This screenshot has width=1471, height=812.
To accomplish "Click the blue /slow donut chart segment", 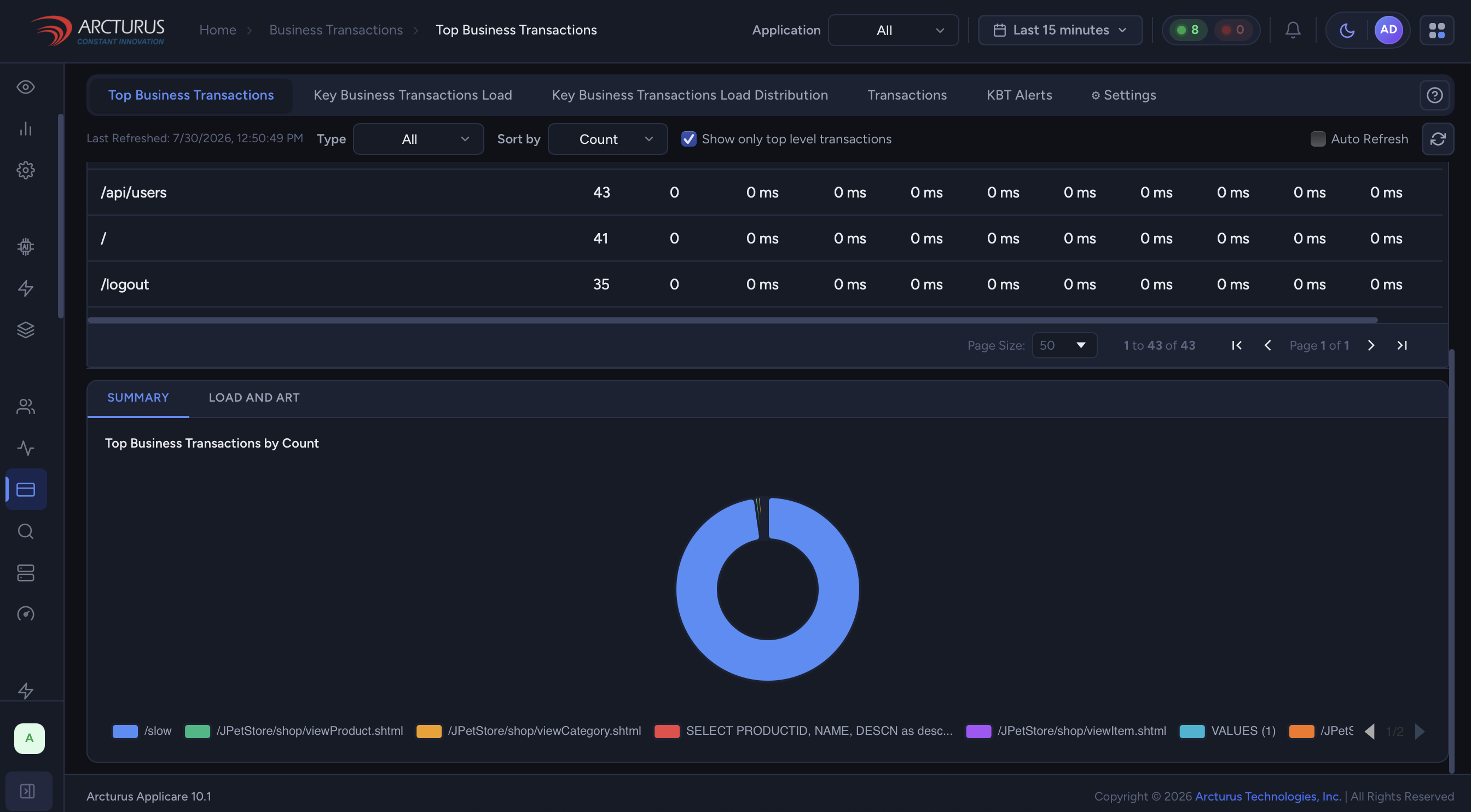I will tap(767, 659).
